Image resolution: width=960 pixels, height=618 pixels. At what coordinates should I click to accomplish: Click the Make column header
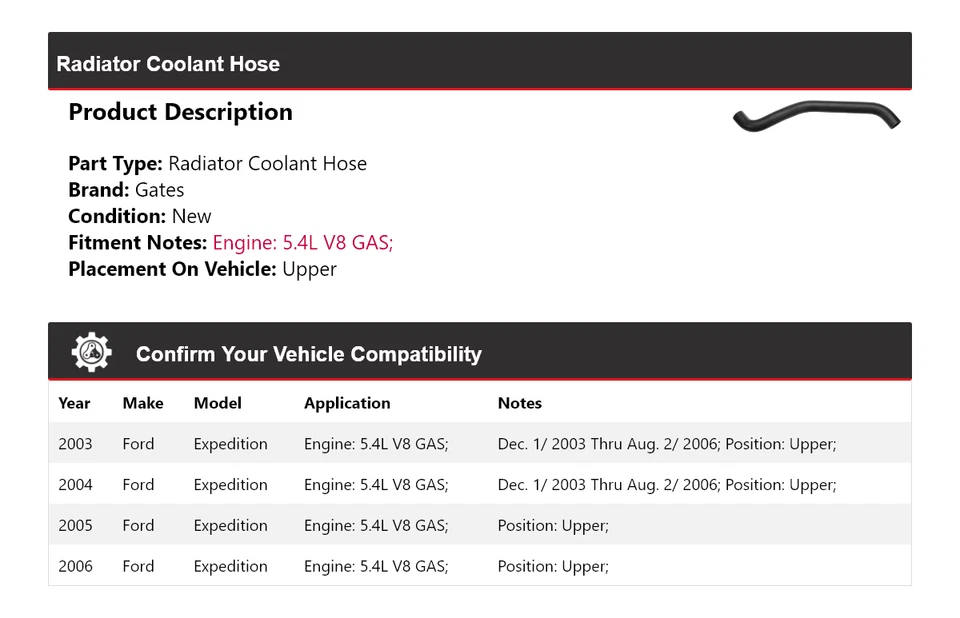[143, 403]
